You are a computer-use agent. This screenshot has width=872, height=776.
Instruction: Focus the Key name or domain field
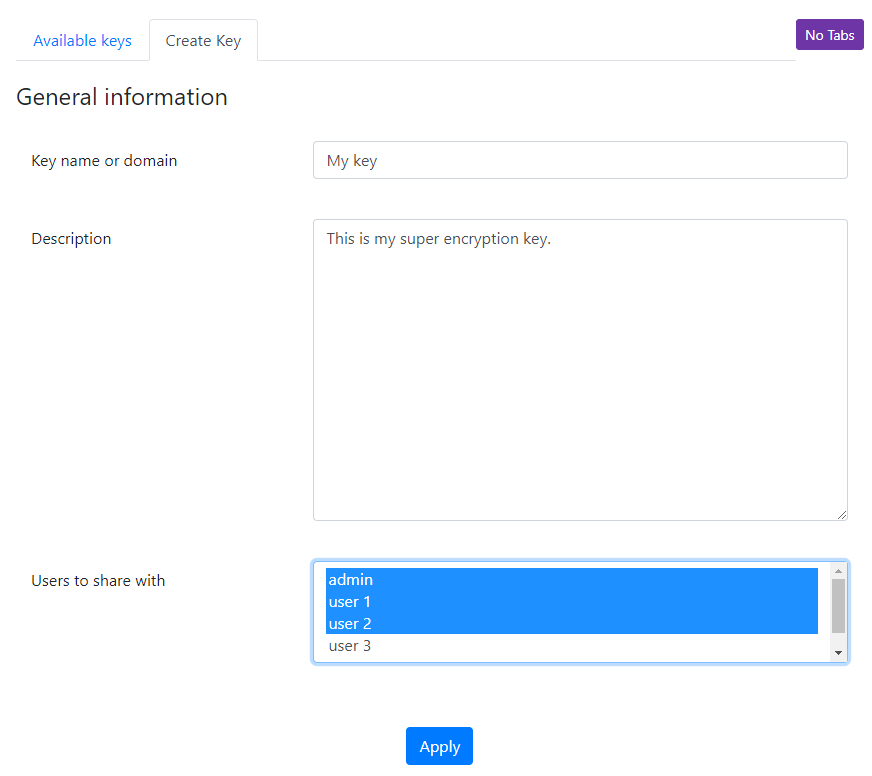[580, 160]
